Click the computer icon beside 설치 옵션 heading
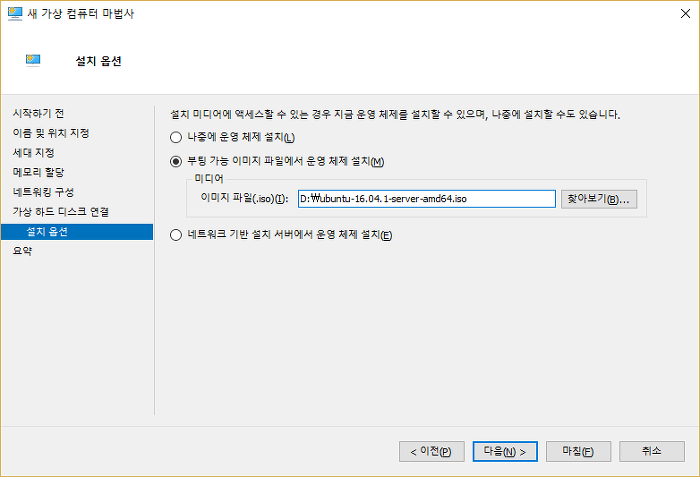700x477 pixels. 33,60
